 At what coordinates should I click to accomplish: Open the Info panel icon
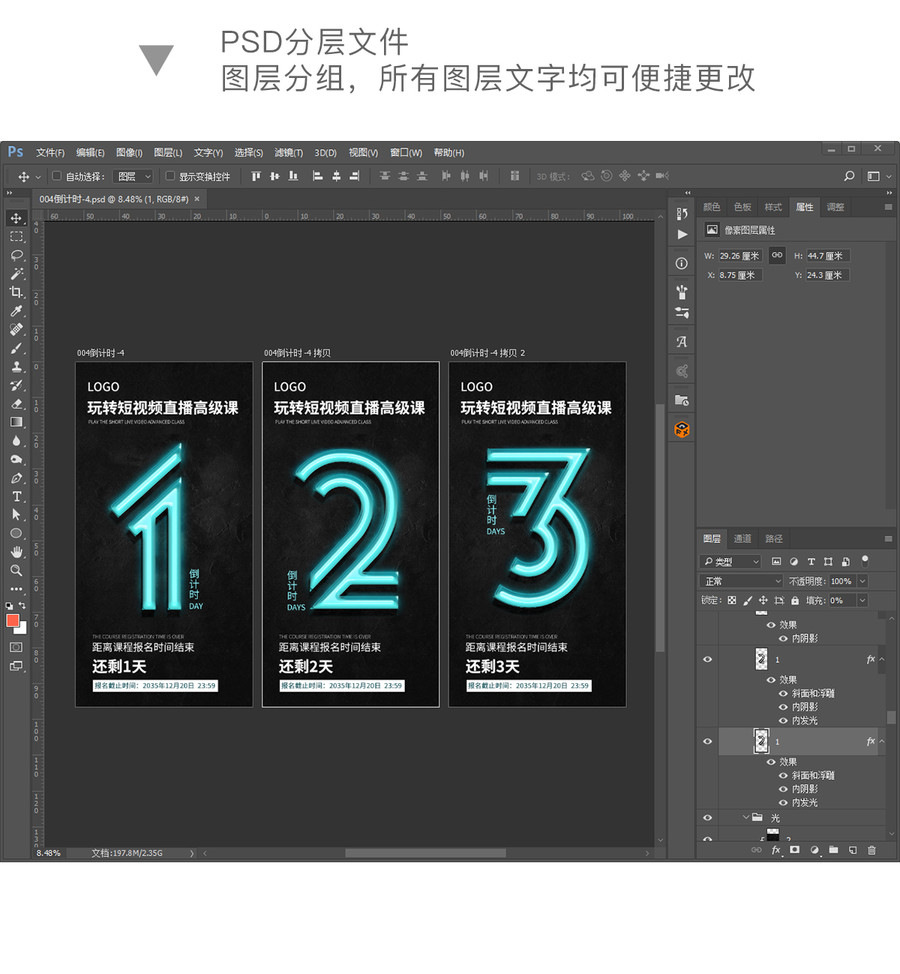click(x=682, y=263)
